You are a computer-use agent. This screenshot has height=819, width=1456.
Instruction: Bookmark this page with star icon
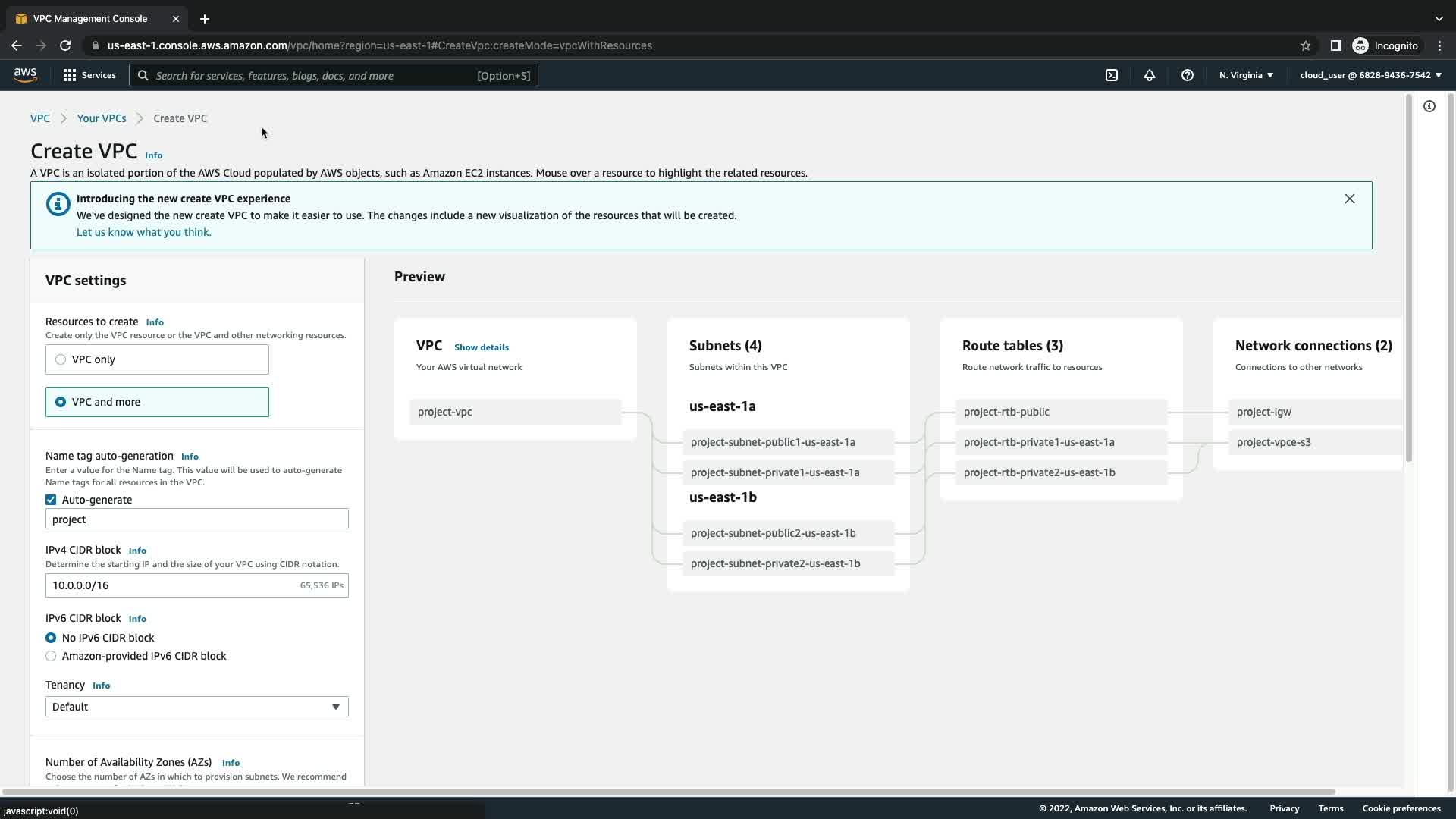coord(1305,45)
